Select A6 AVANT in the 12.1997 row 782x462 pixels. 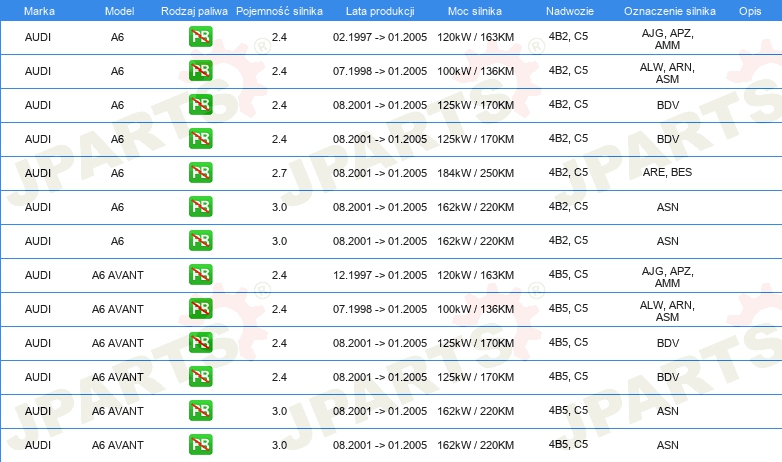(118, 275)
